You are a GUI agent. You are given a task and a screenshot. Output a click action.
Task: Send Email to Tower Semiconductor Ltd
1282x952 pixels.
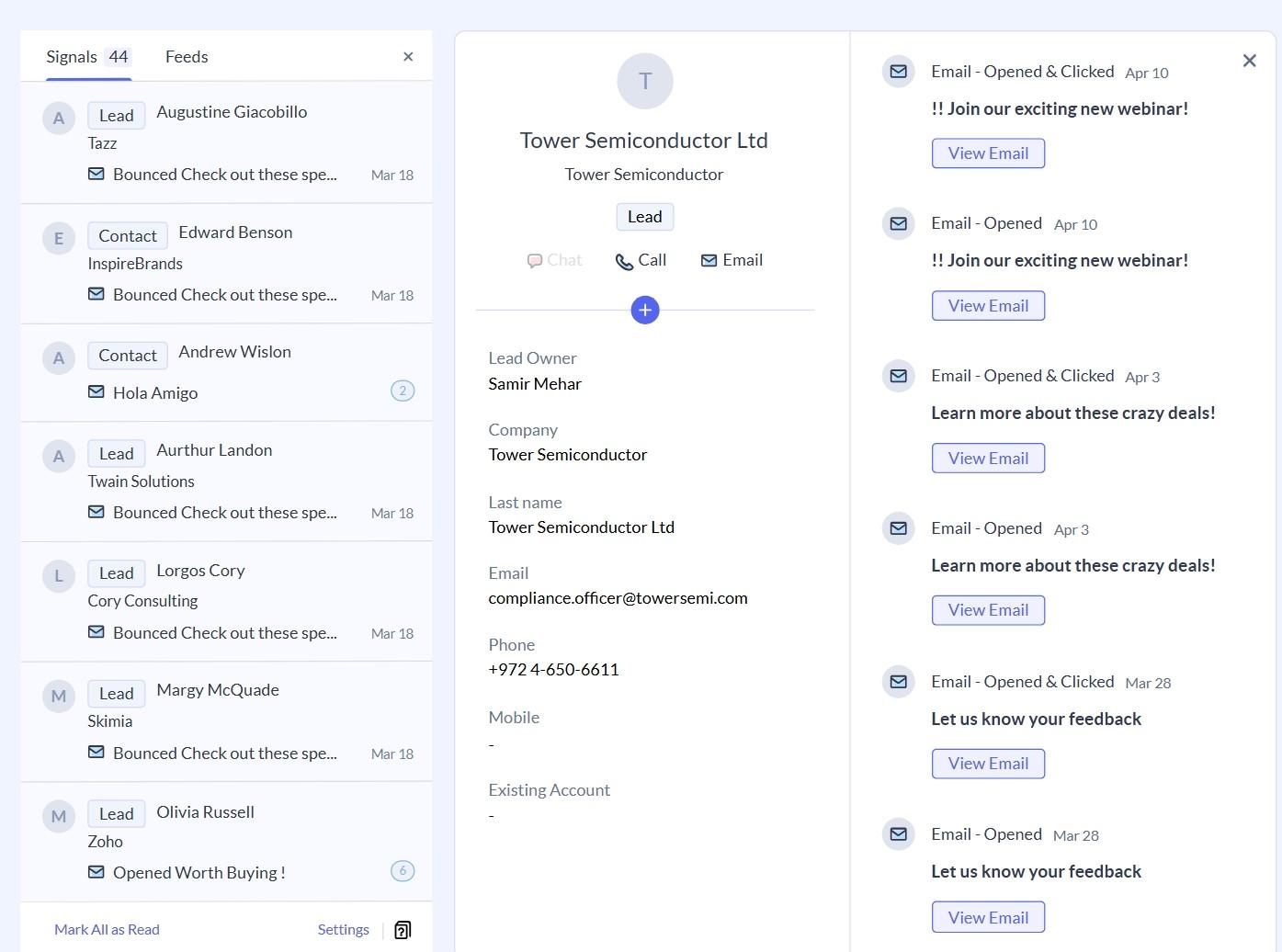coord(732,261)
